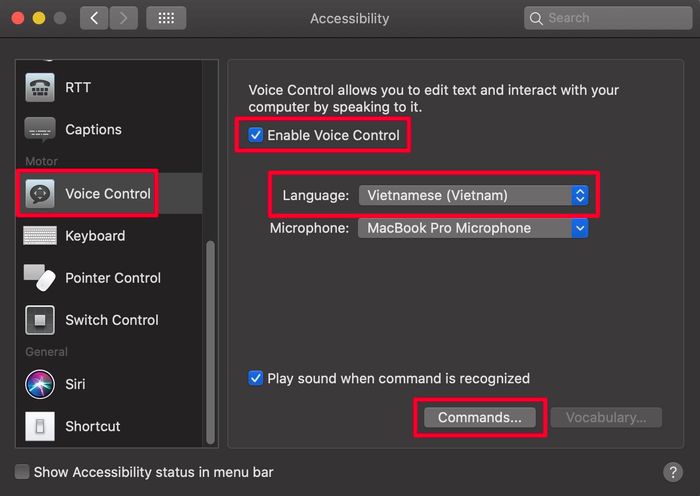Open the Language dropdown showing Vietnamese

(x=473, y=196)
